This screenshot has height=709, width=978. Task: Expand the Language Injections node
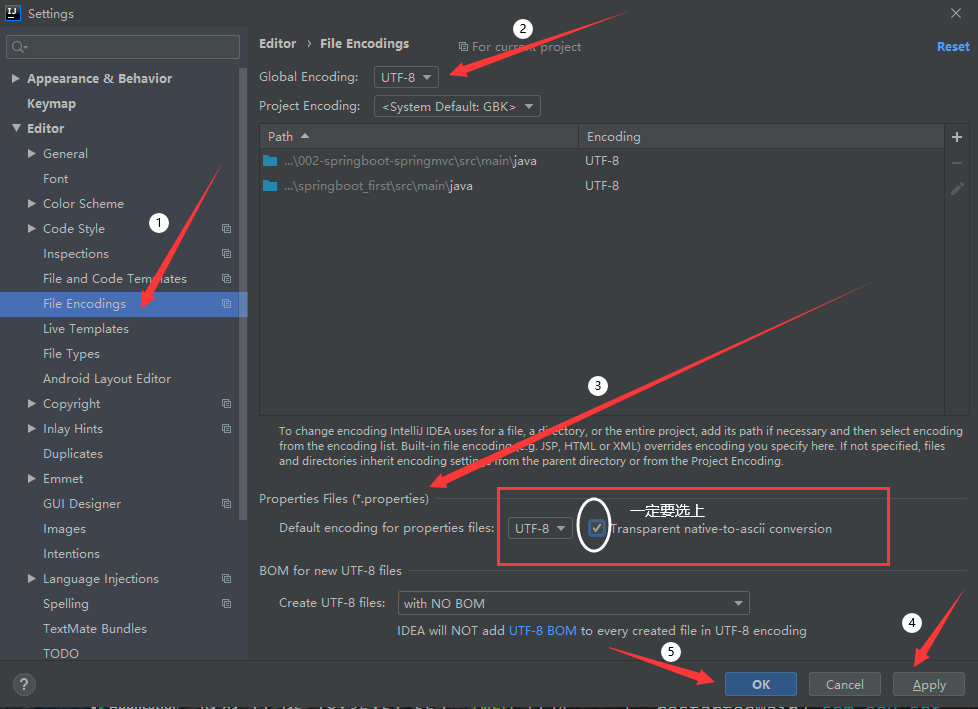pyautogui.click(x=32, y=579)
